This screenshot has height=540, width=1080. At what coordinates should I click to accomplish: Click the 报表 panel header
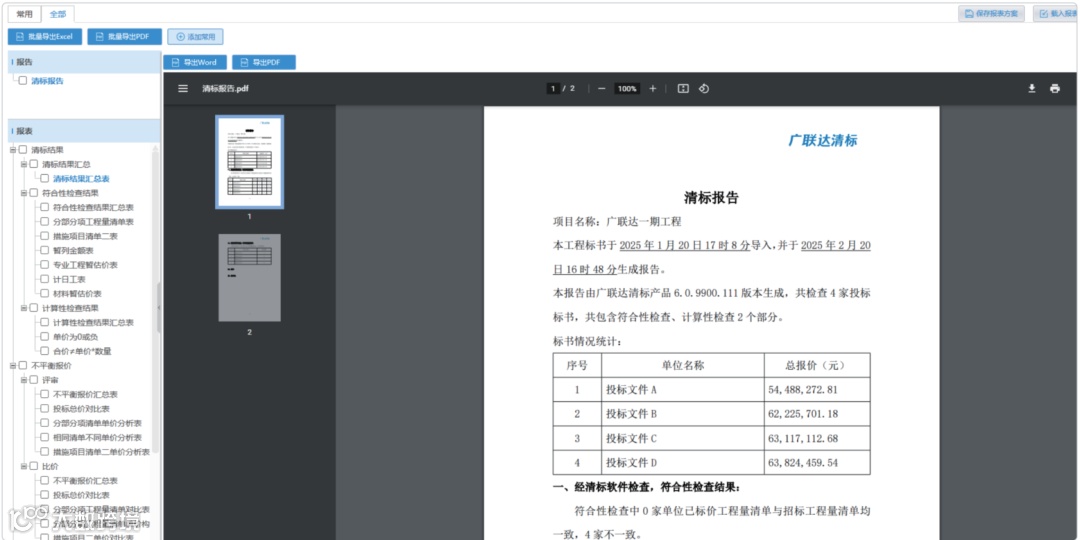[84, 131]
